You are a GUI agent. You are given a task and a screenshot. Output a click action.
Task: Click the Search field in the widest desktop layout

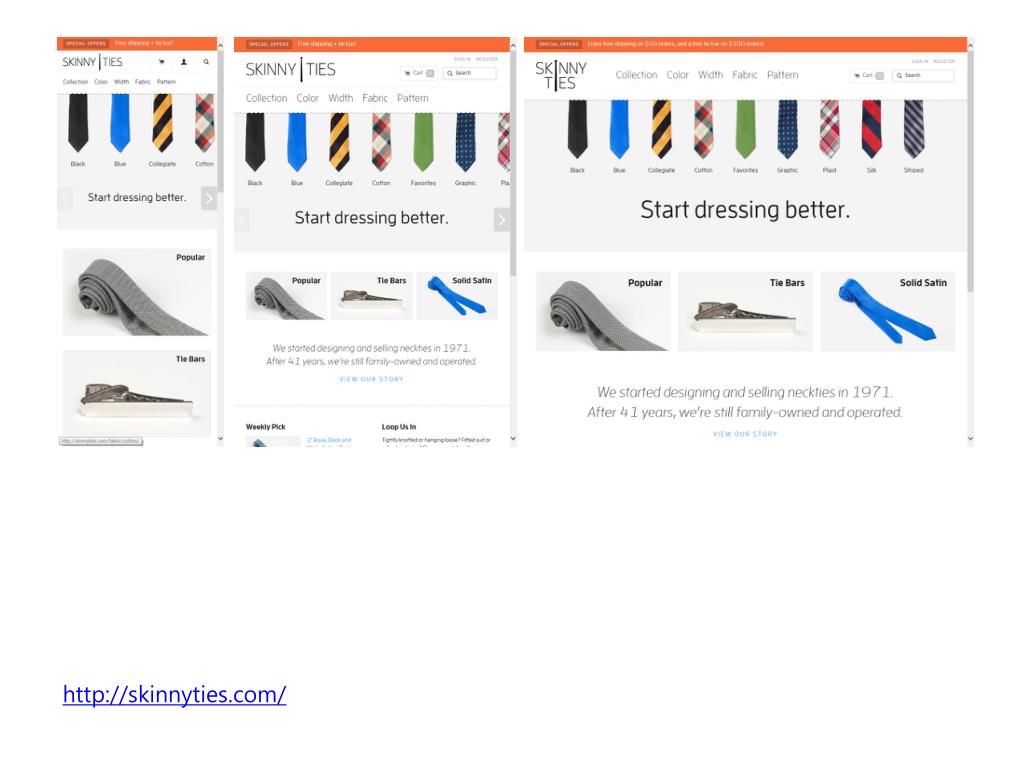(x=923, y=76)
